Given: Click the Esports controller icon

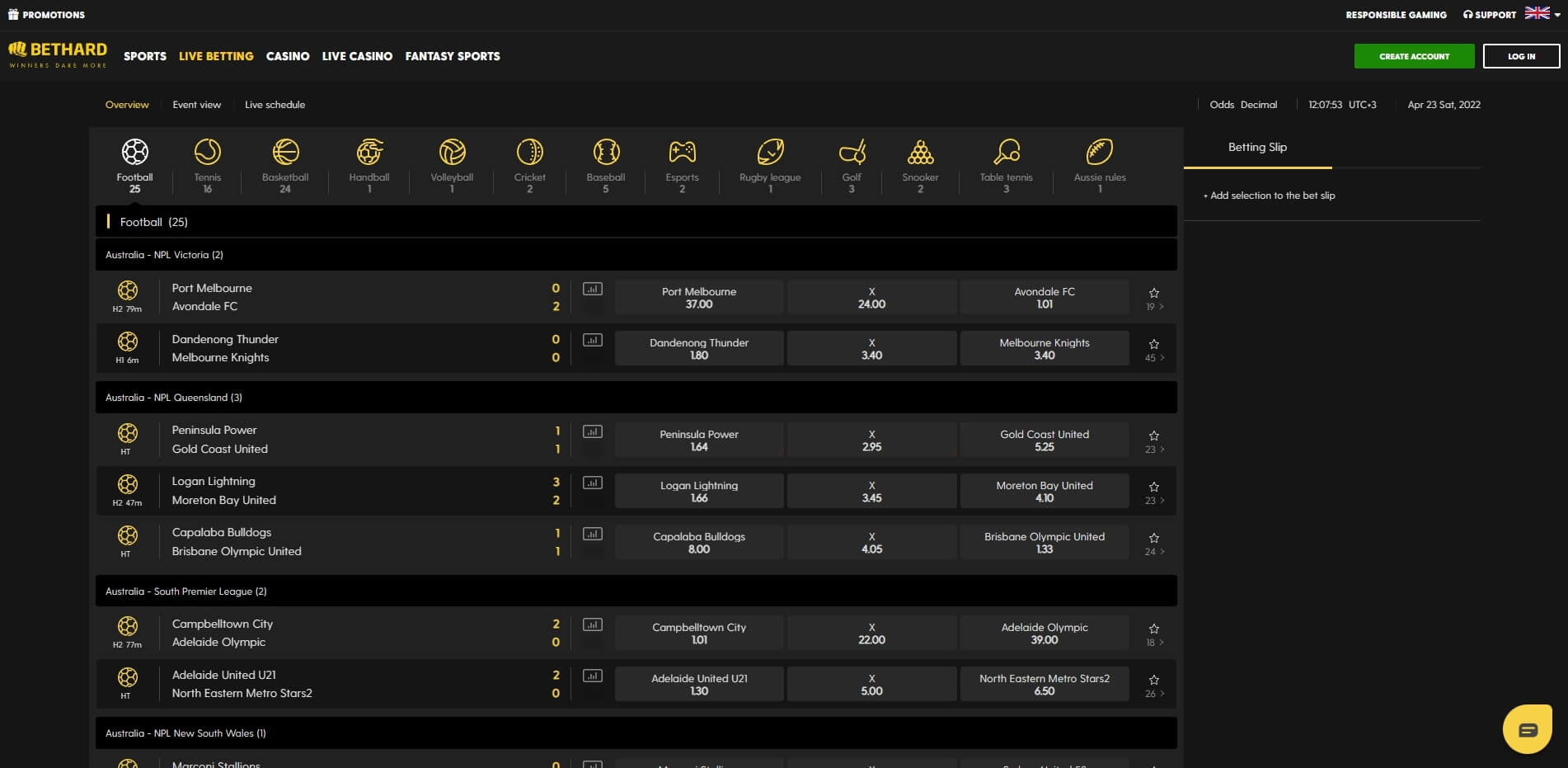Looking at the screenshot, I should click(682, 153).
